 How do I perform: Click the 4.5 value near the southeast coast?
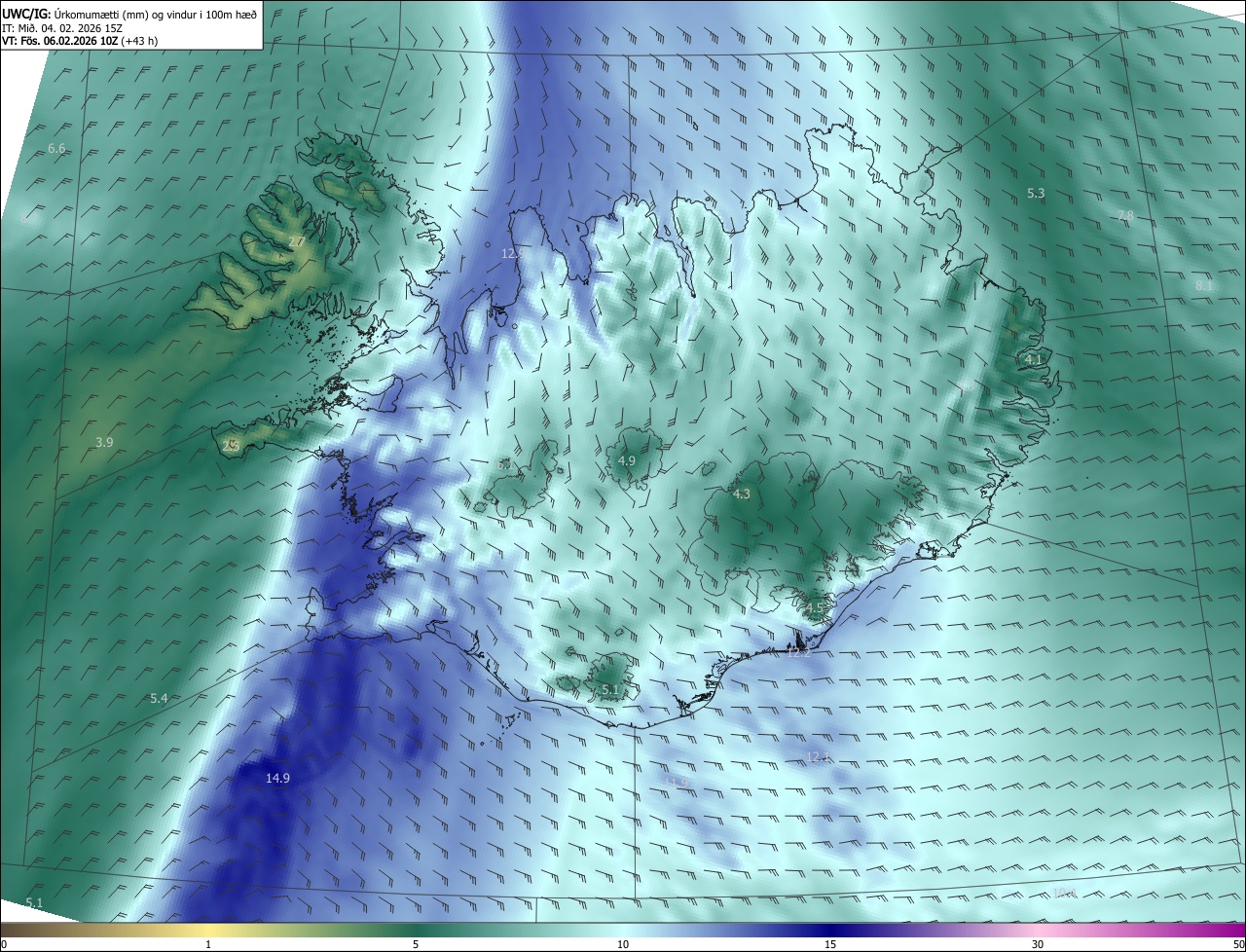(815, 608)
